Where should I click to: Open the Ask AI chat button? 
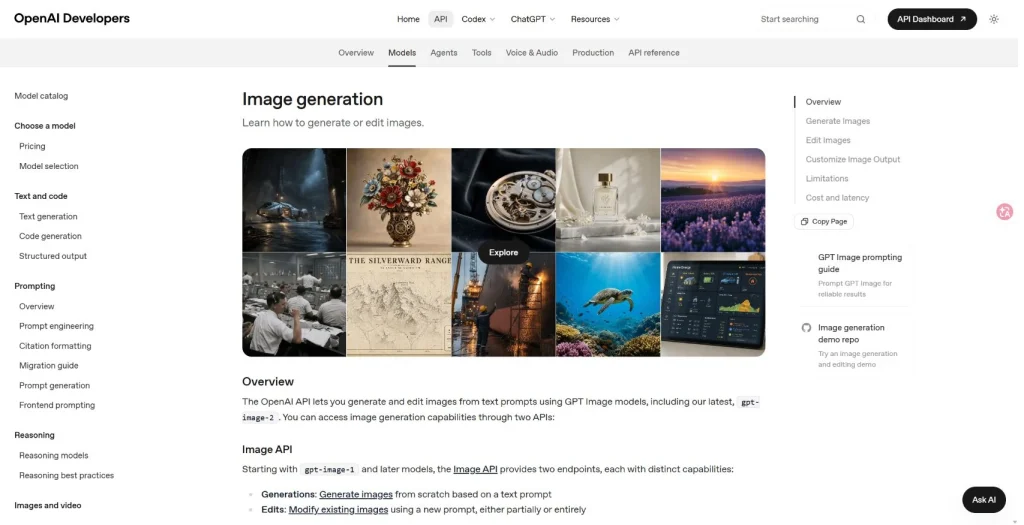point(984,500)
